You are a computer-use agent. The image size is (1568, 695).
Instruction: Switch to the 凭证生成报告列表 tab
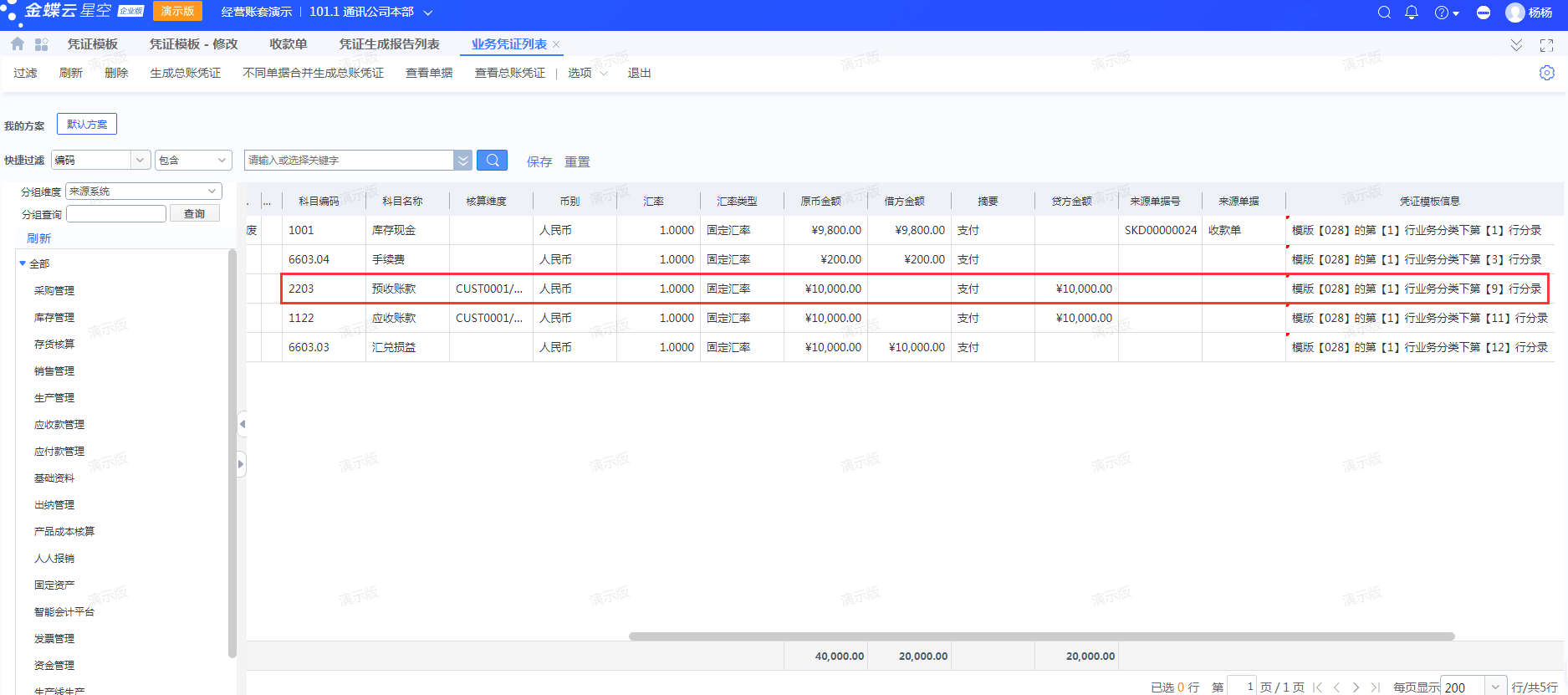(x=389, y=44)
